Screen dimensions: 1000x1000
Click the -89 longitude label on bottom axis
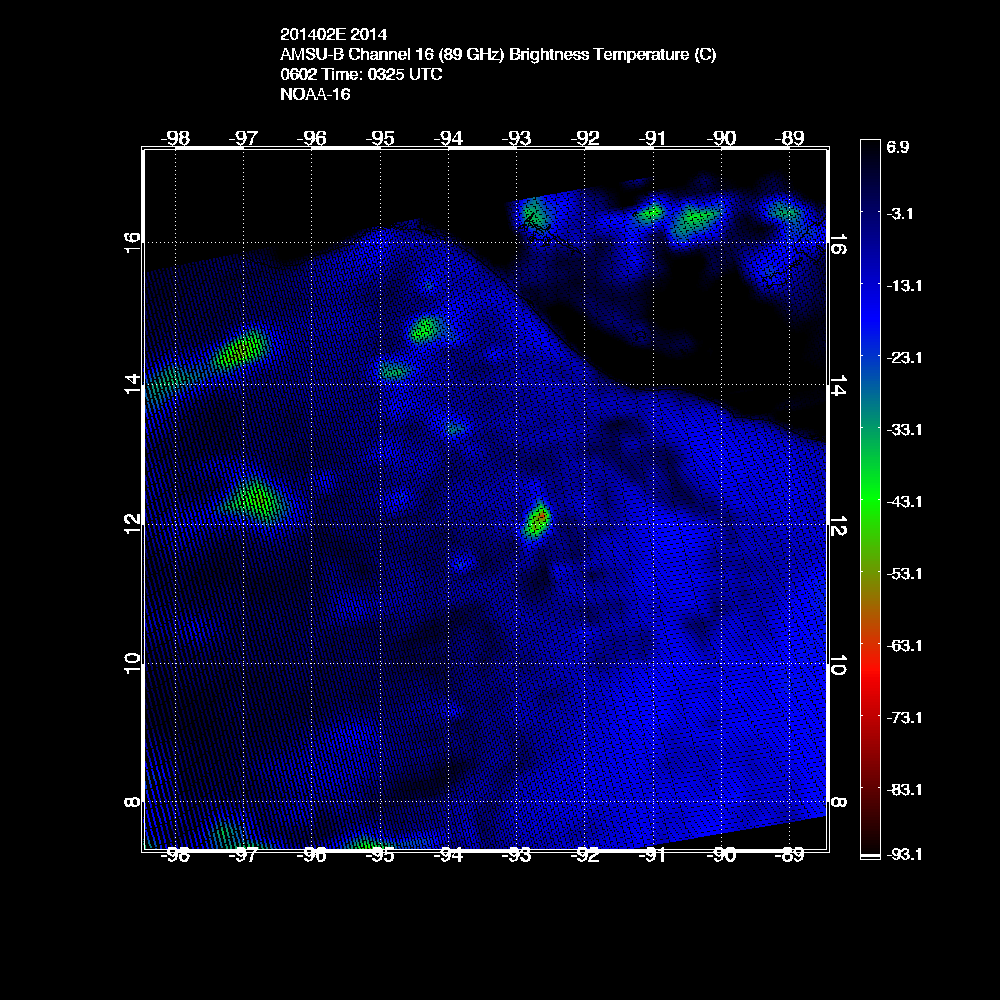coord(790,856)
